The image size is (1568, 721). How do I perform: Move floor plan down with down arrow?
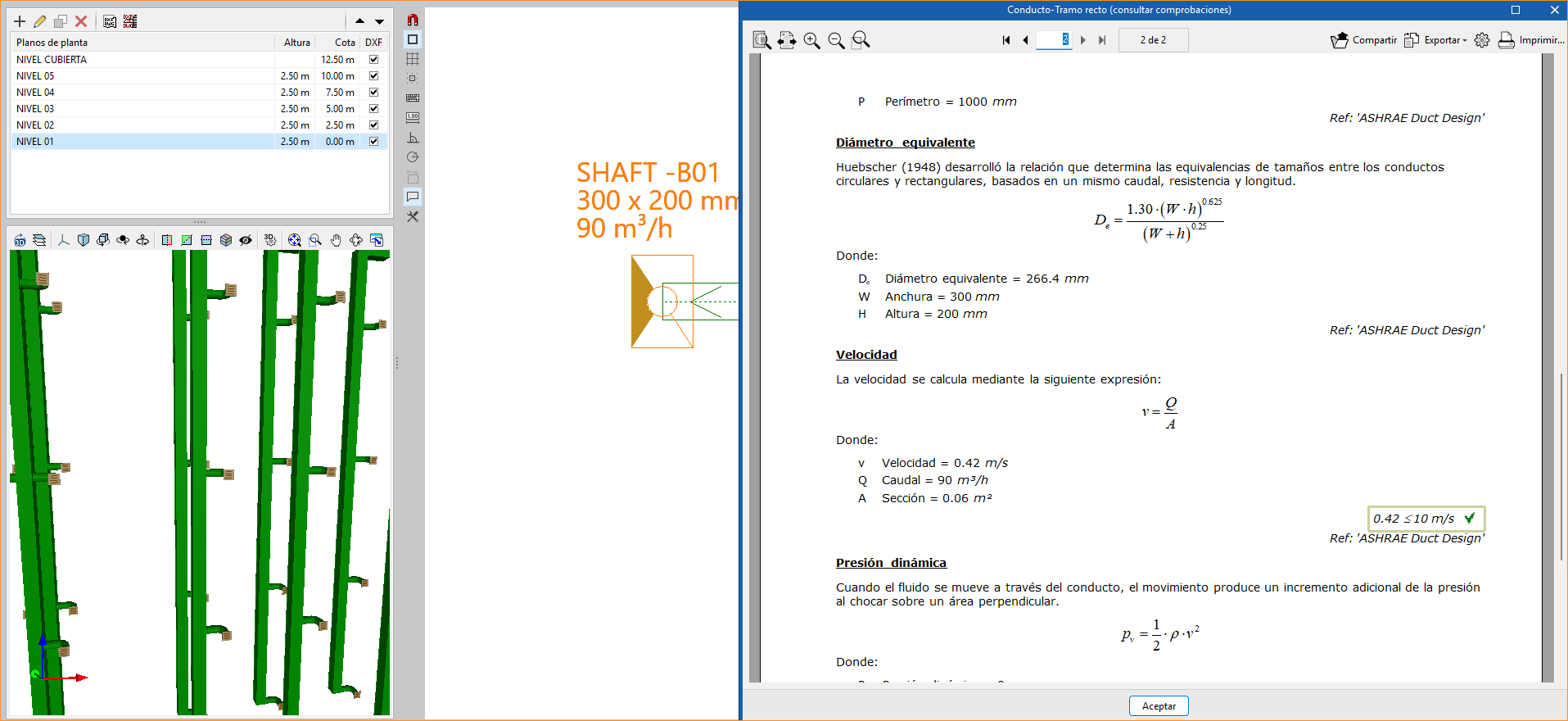(379, 21)
